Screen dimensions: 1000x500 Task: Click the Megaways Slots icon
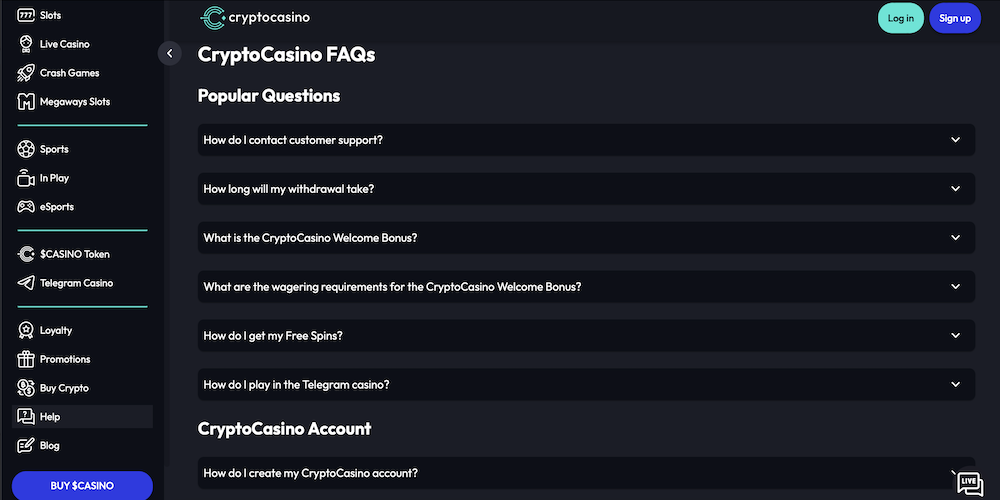click(x=26, y=102)
